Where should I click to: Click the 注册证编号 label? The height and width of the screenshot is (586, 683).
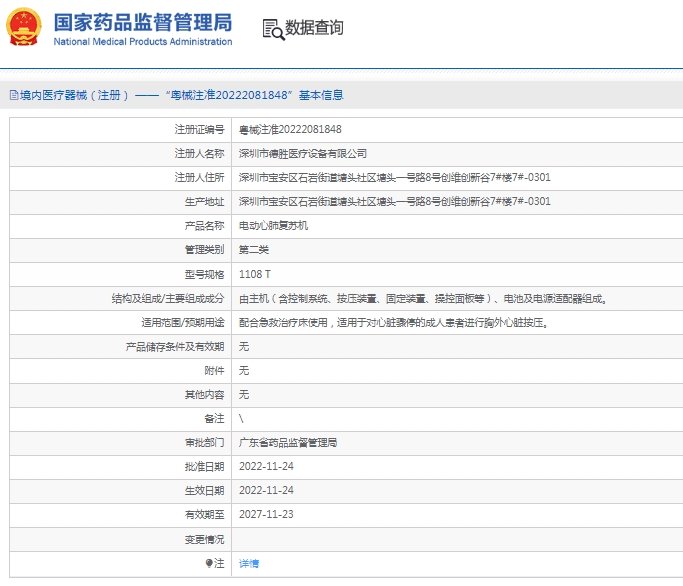tap(199, 129)
